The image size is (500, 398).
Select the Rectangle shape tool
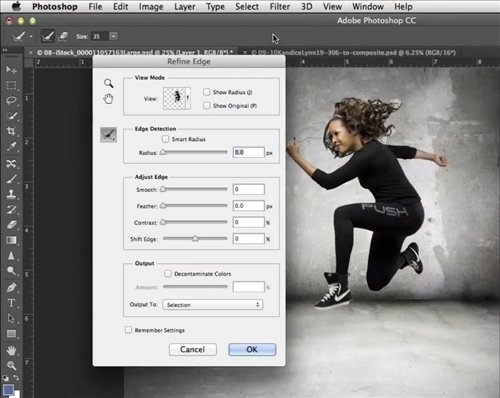point(11,333)
